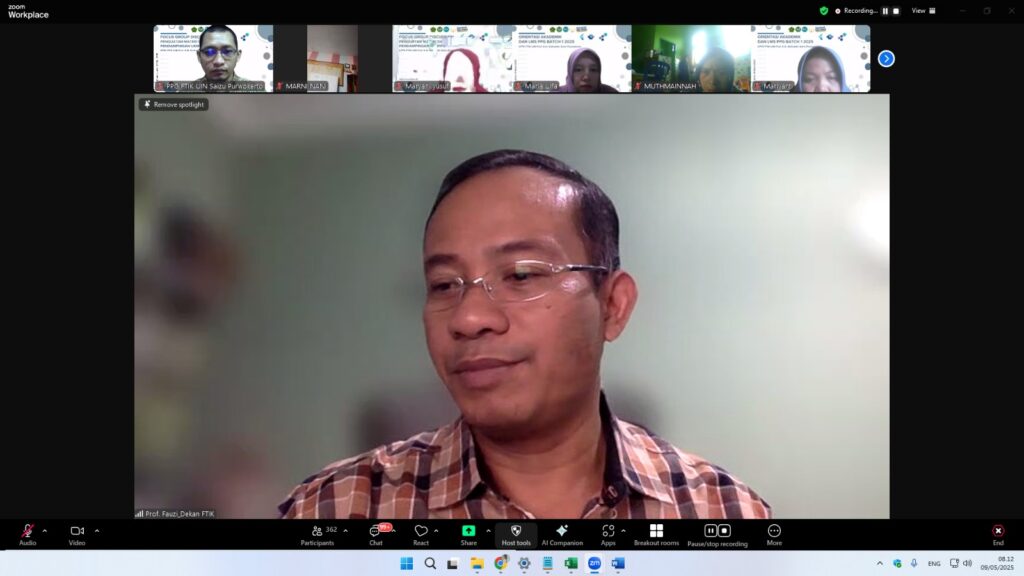Launch the AI Companion
The image size is (1024, 576).
562,531
